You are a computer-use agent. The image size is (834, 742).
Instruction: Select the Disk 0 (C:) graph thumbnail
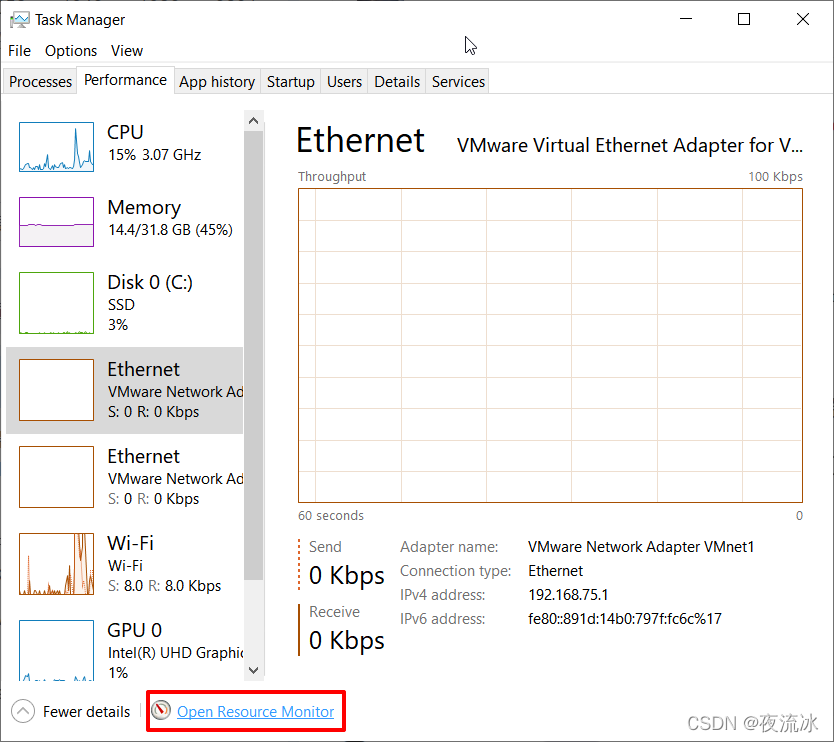tap(56, 303)
